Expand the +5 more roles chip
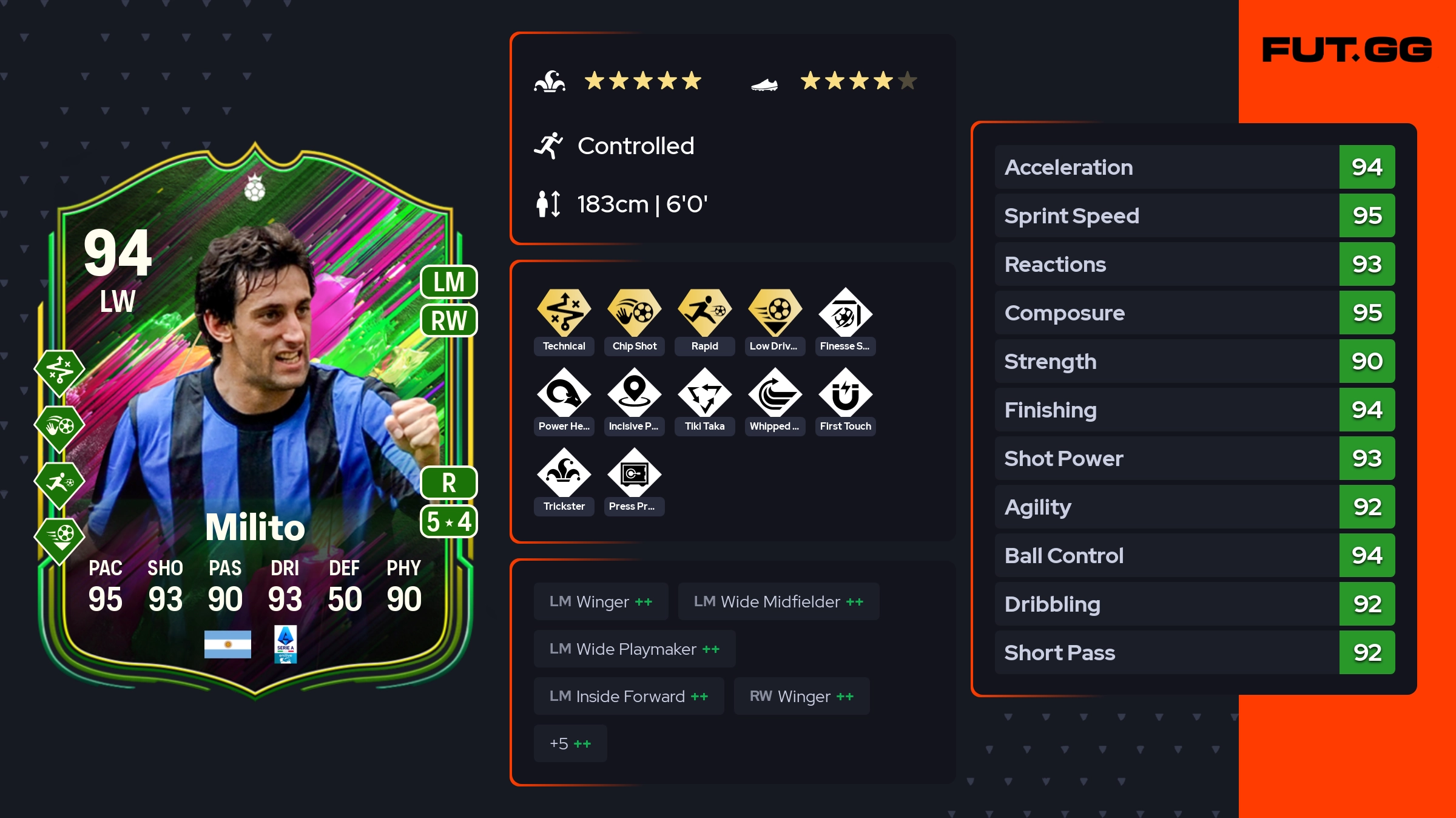This screenshot has width=1456, height=818. [570, 743]
